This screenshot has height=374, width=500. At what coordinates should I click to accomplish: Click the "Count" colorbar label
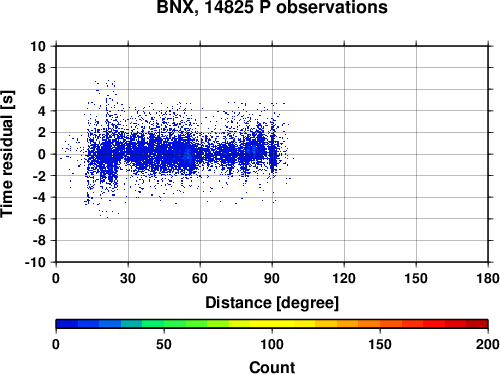pos(272,367)
